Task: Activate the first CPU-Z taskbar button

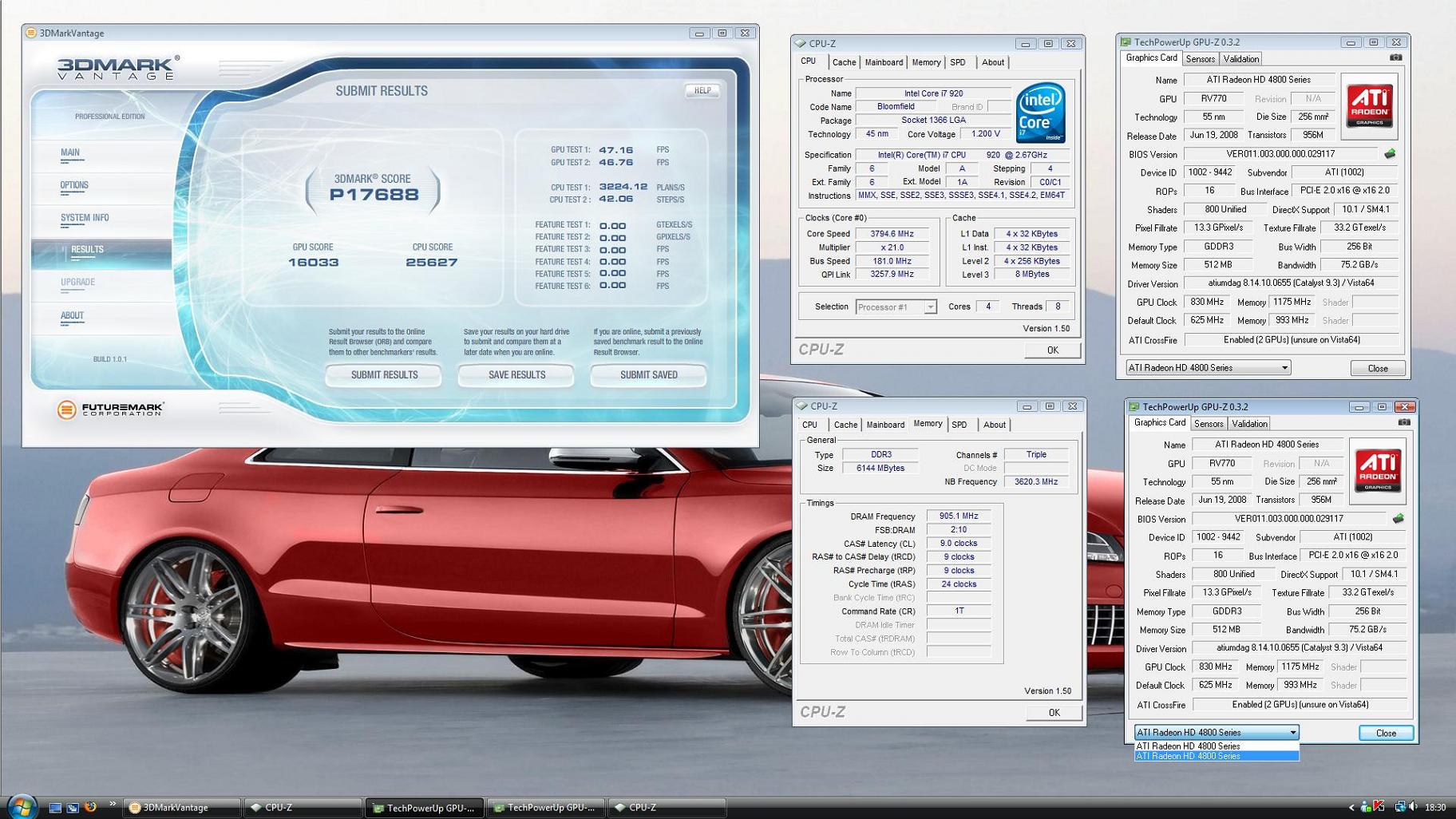Action: 303,807
